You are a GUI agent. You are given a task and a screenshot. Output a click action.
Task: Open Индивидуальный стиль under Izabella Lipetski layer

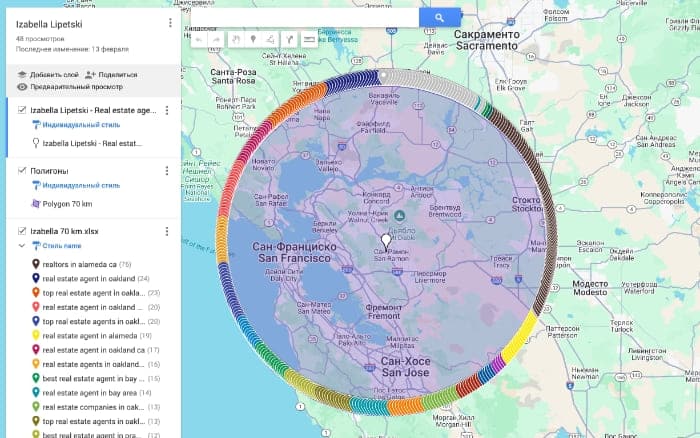pyautogui.click(x=81, y=125)
